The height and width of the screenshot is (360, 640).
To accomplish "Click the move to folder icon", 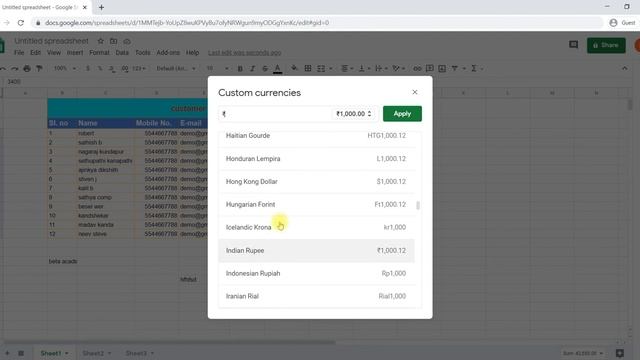I will coord(113,41).
